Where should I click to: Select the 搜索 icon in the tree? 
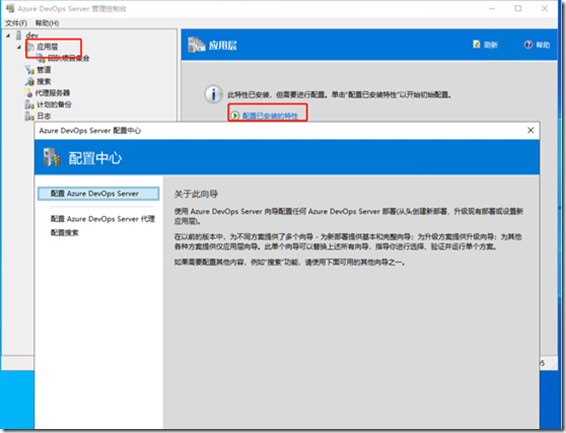click(30, 81)
